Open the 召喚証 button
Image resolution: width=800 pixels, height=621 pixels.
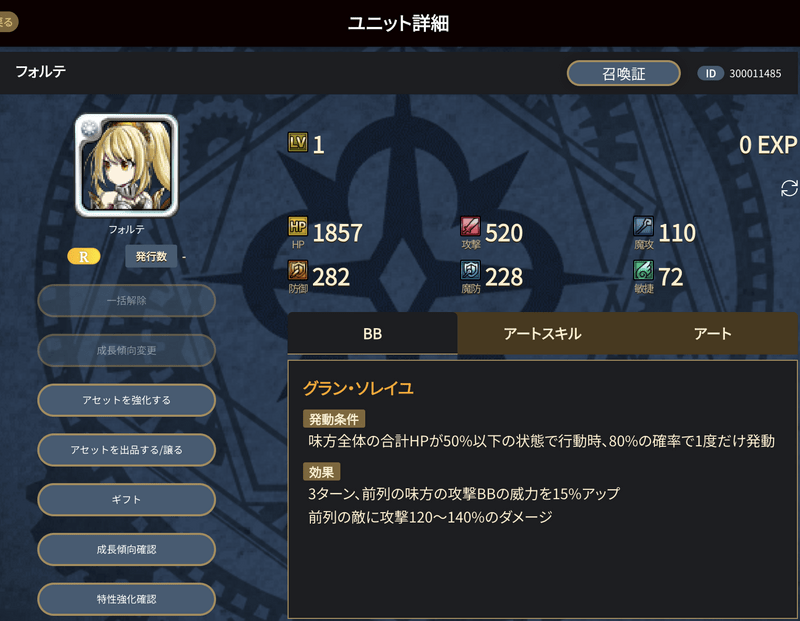(x=623, y=73)
